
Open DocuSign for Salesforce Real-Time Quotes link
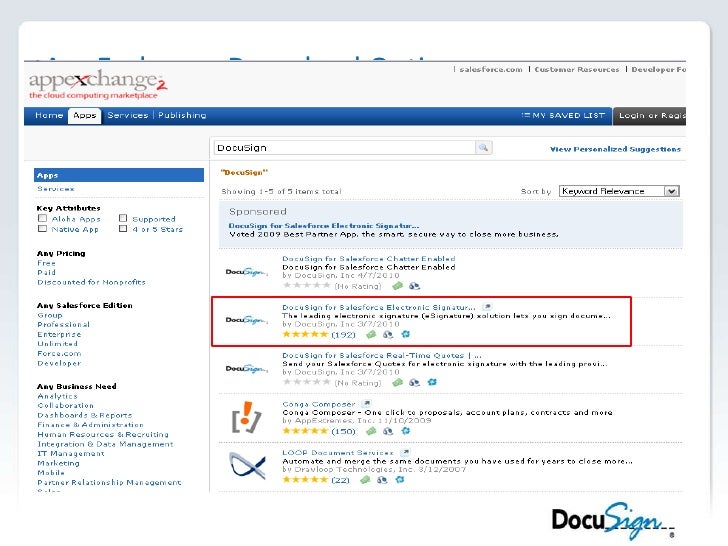[x=382, y=355]
